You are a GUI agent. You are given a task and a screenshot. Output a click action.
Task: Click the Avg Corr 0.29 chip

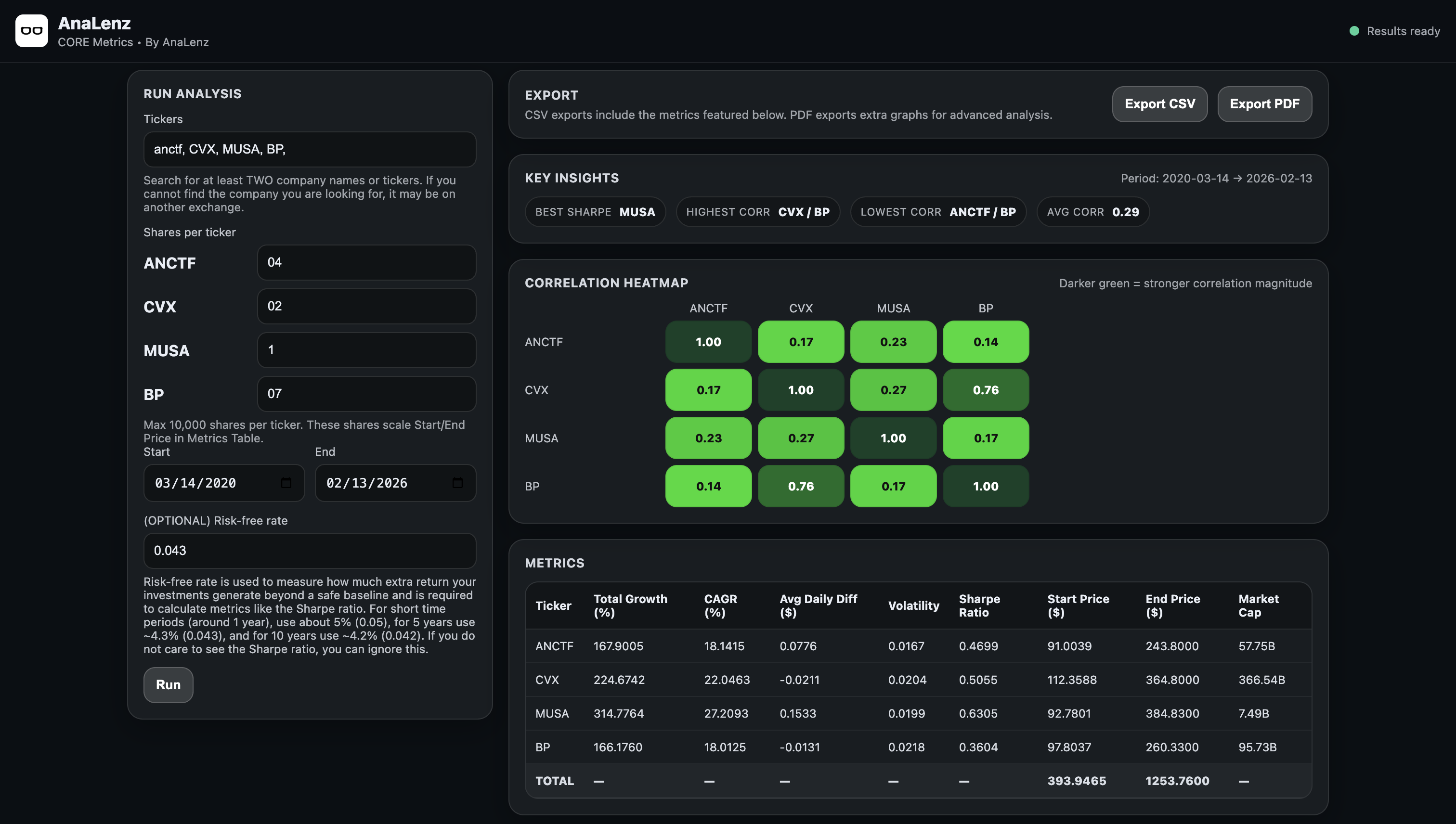tap(1092, 212)
